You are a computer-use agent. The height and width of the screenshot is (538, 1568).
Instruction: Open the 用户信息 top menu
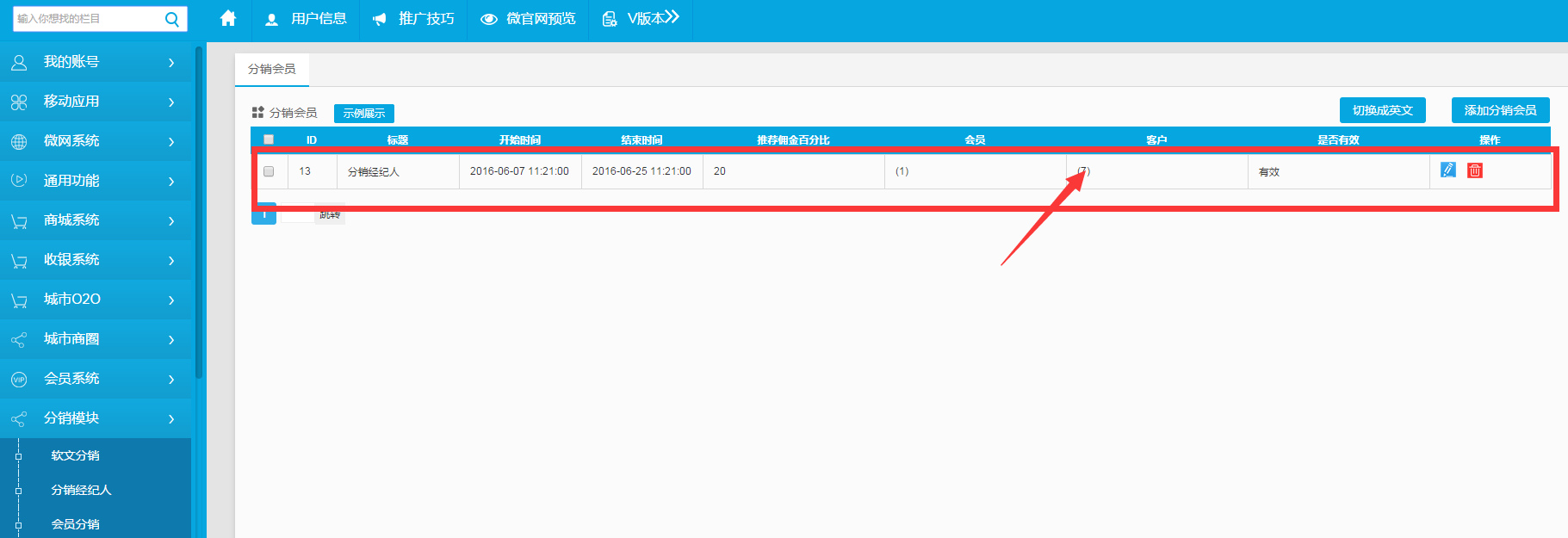(x=307, y=19)
